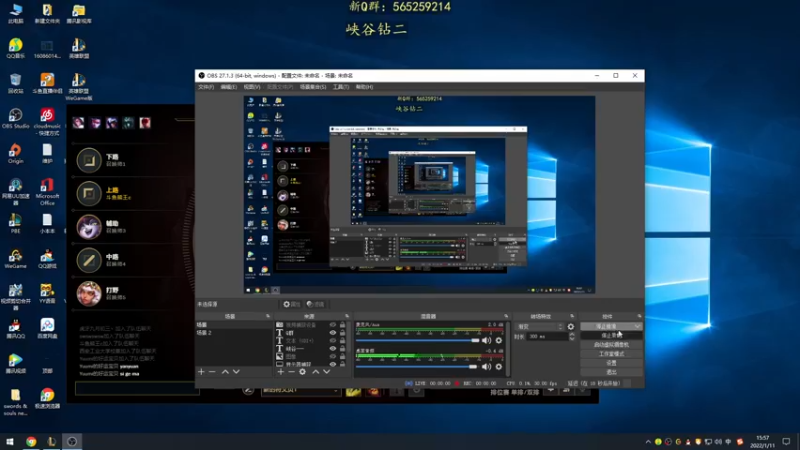Screen dimensions: 800x450
Task: Open 回收站 recycle bin icon
Action: [15, 84]
